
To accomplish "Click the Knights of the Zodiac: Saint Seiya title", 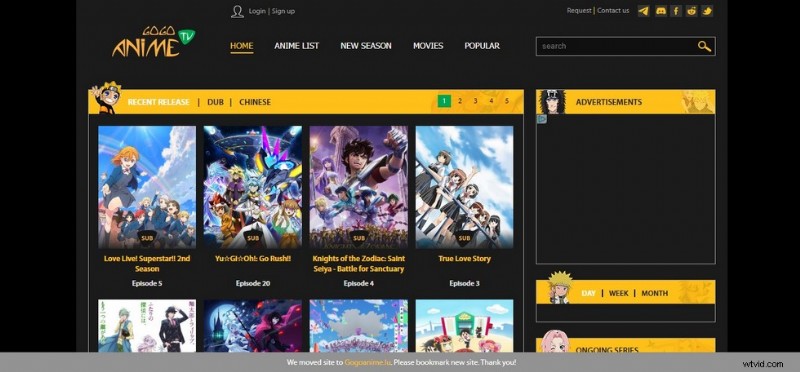I will (x=358, y=264).
